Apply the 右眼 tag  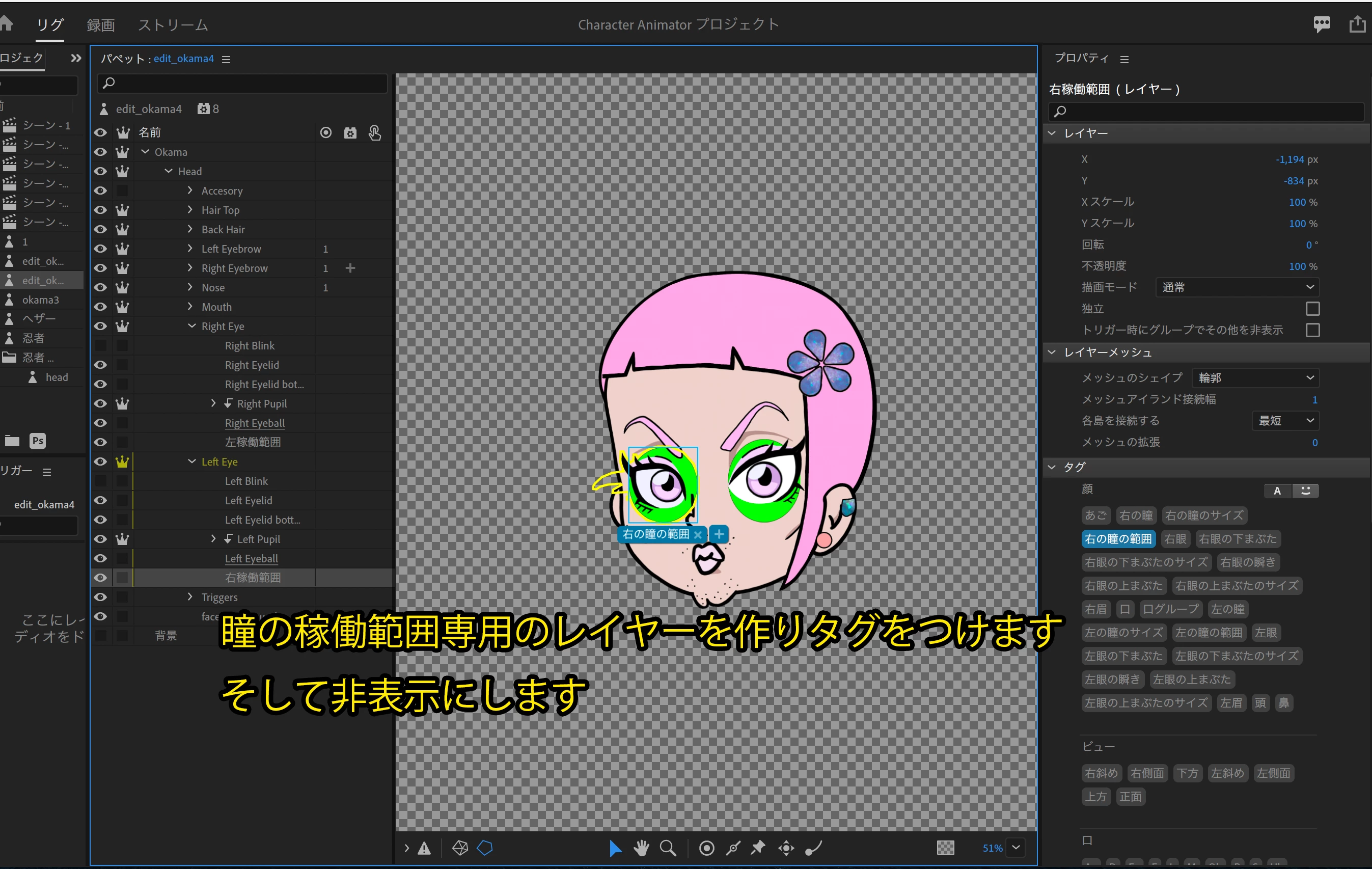click(1175, 539)
